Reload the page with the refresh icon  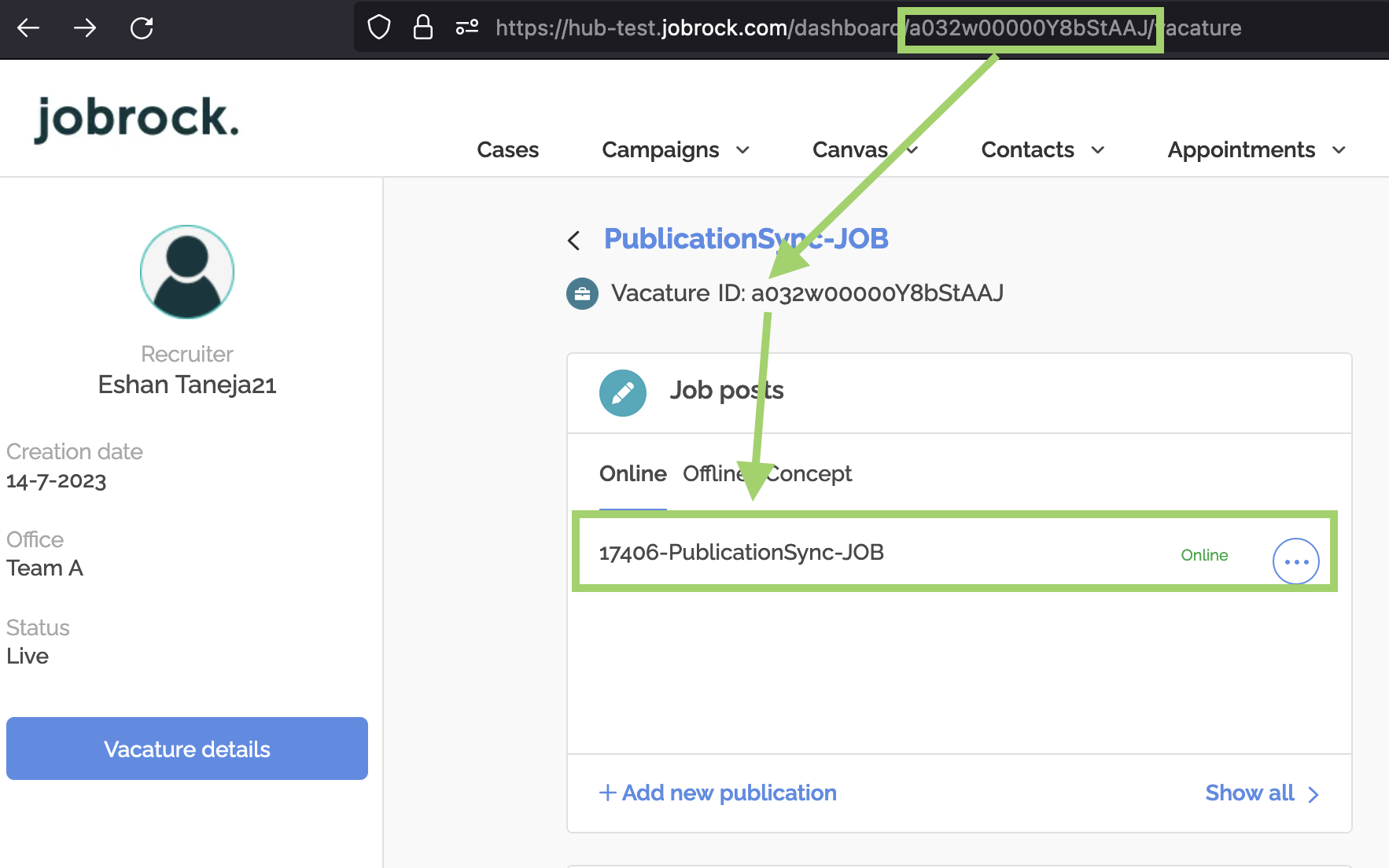point(142,28)
